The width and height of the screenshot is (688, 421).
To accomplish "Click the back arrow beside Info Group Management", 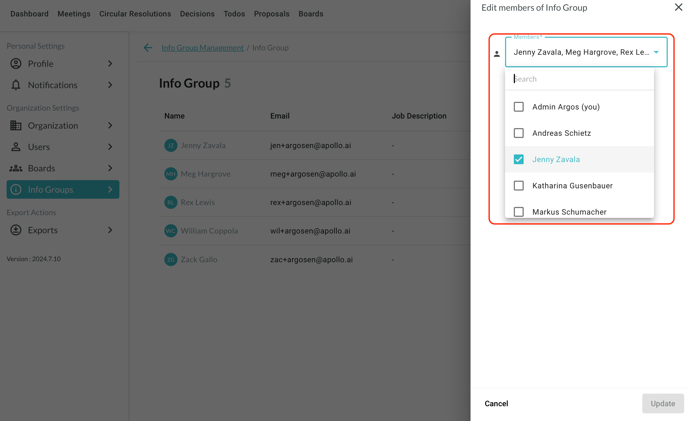I will click(x=148, y=48).
